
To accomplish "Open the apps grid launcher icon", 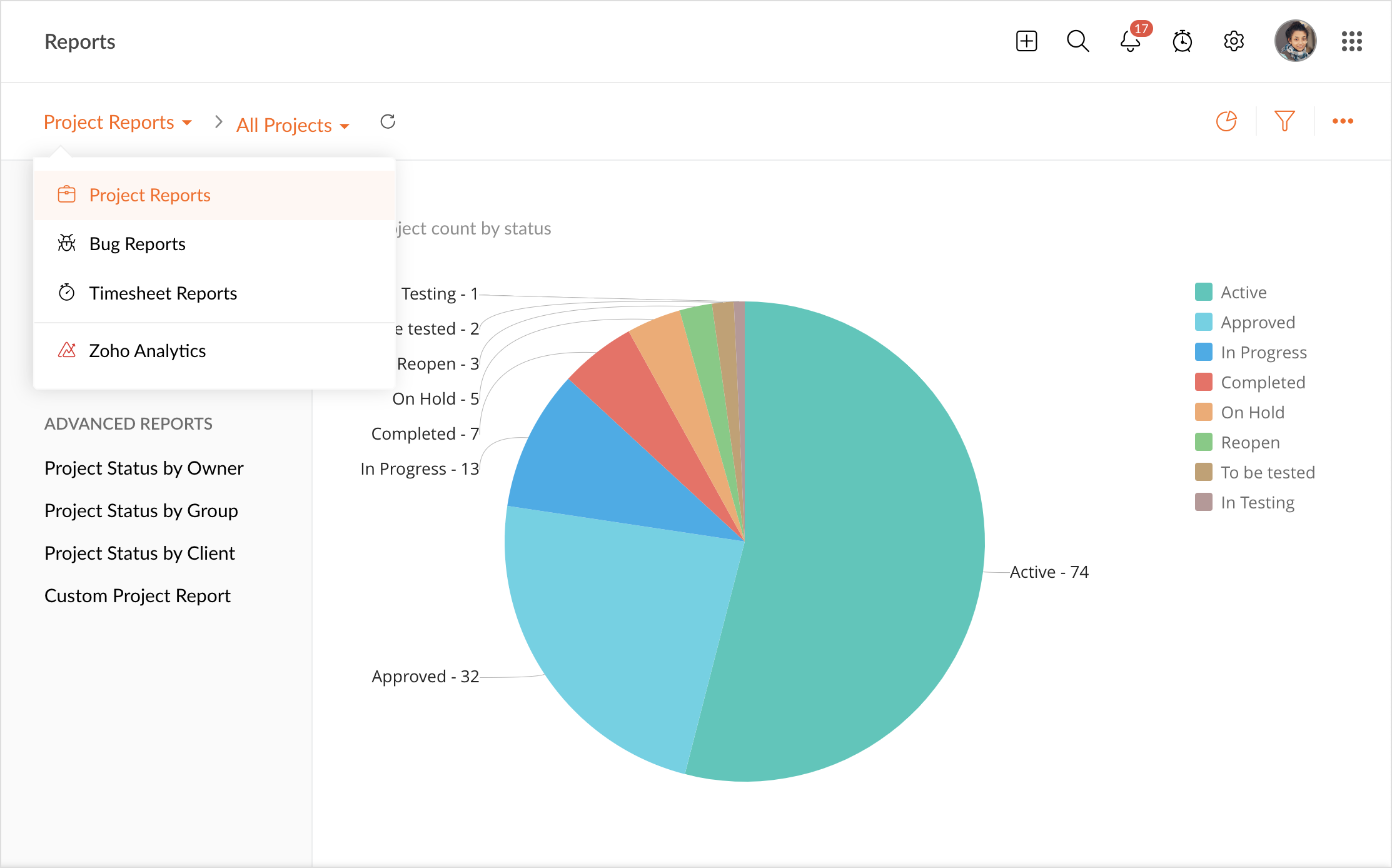I will [1351, 41].
